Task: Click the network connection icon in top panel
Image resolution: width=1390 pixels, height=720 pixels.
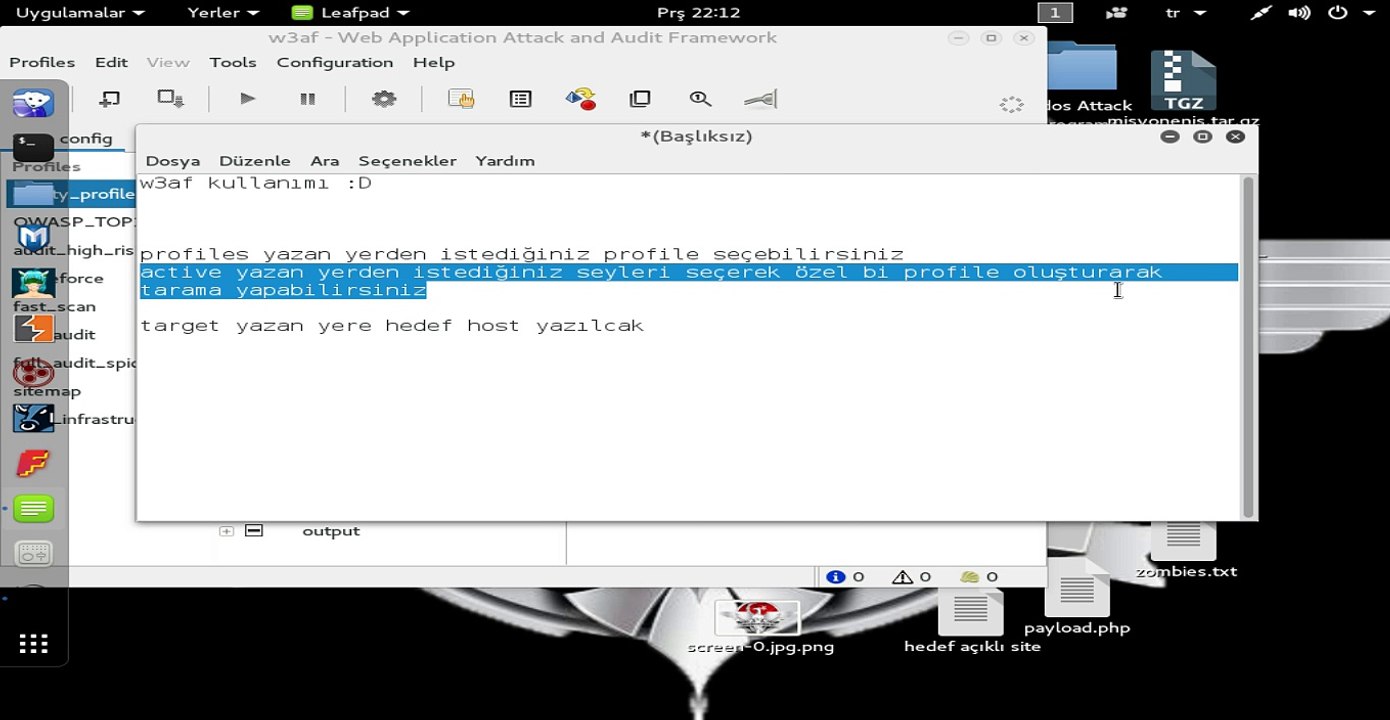Action: [1262, 13]
